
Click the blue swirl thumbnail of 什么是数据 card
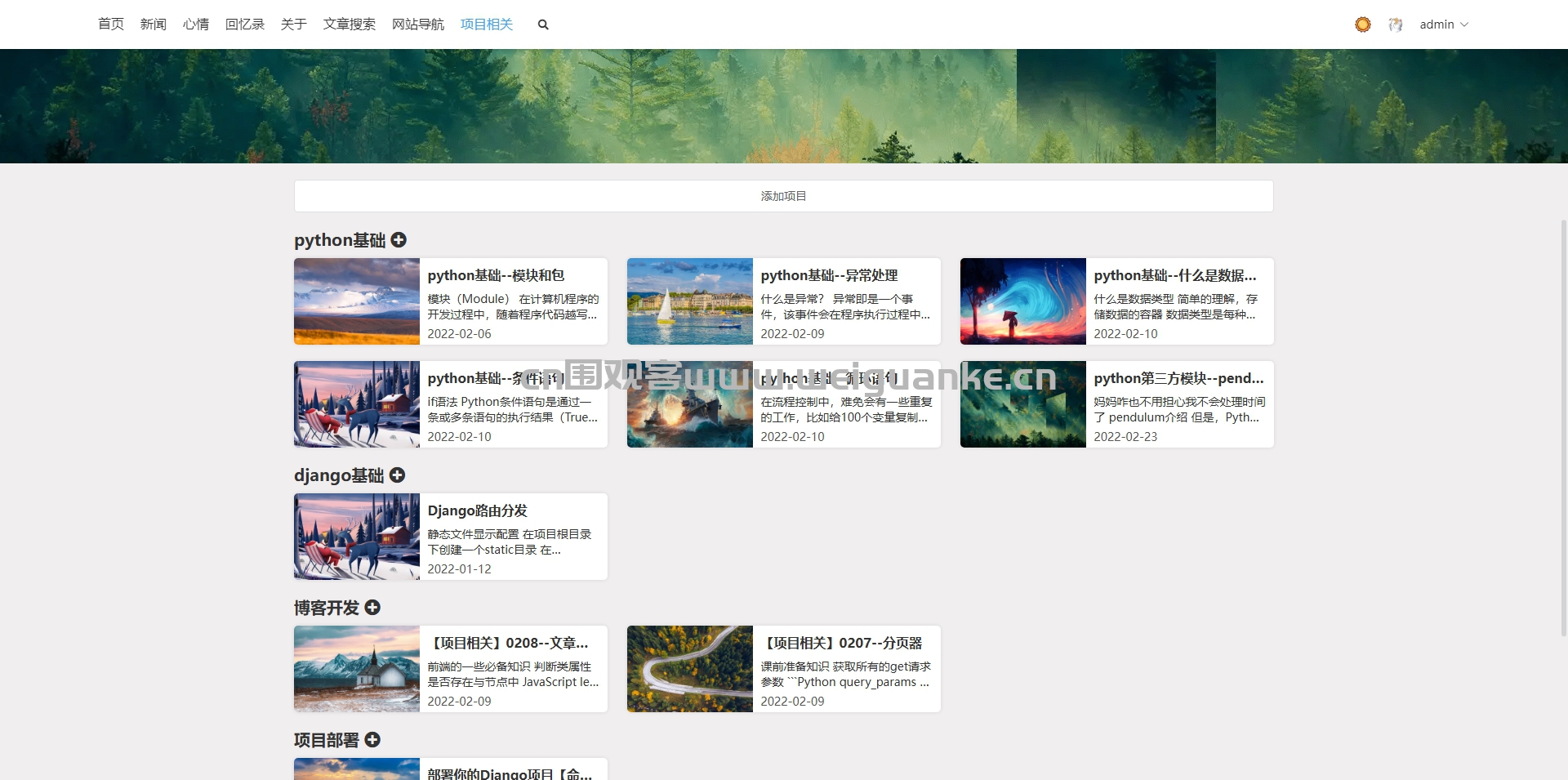tap(1023, 301)
